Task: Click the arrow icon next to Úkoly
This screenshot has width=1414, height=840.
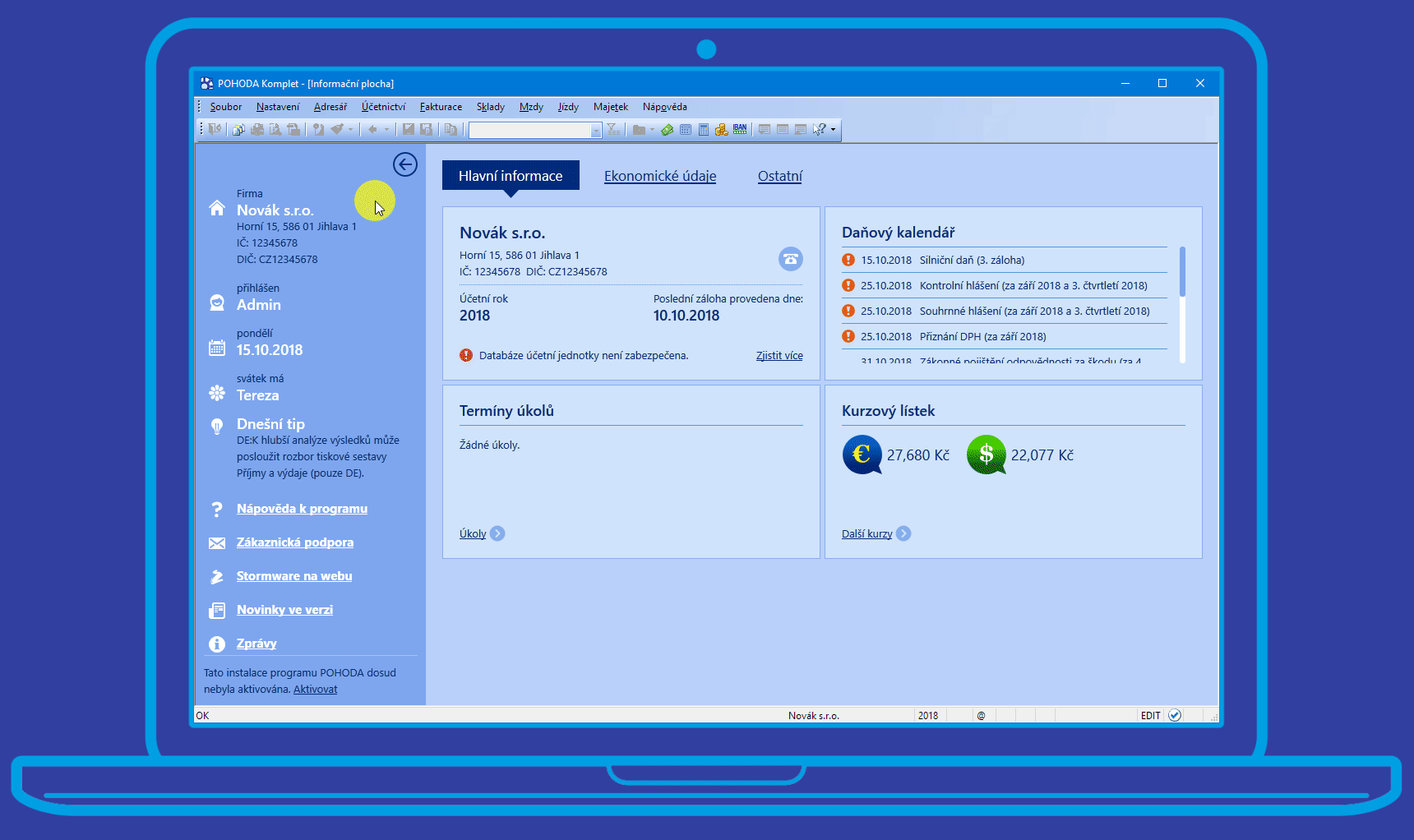Action: (497, 533)
